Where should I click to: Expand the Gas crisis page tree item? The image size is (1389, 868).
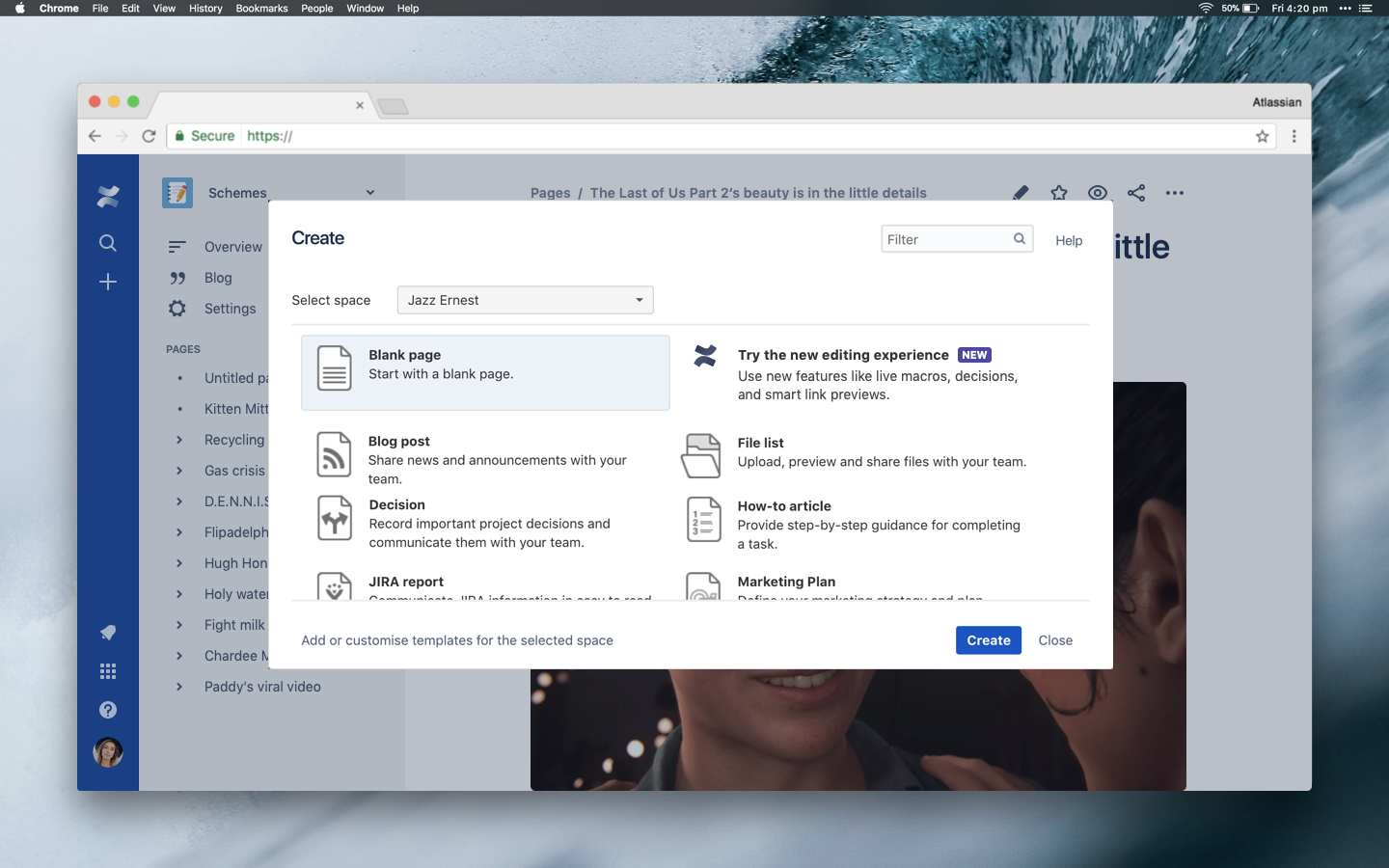pos(179,471)
